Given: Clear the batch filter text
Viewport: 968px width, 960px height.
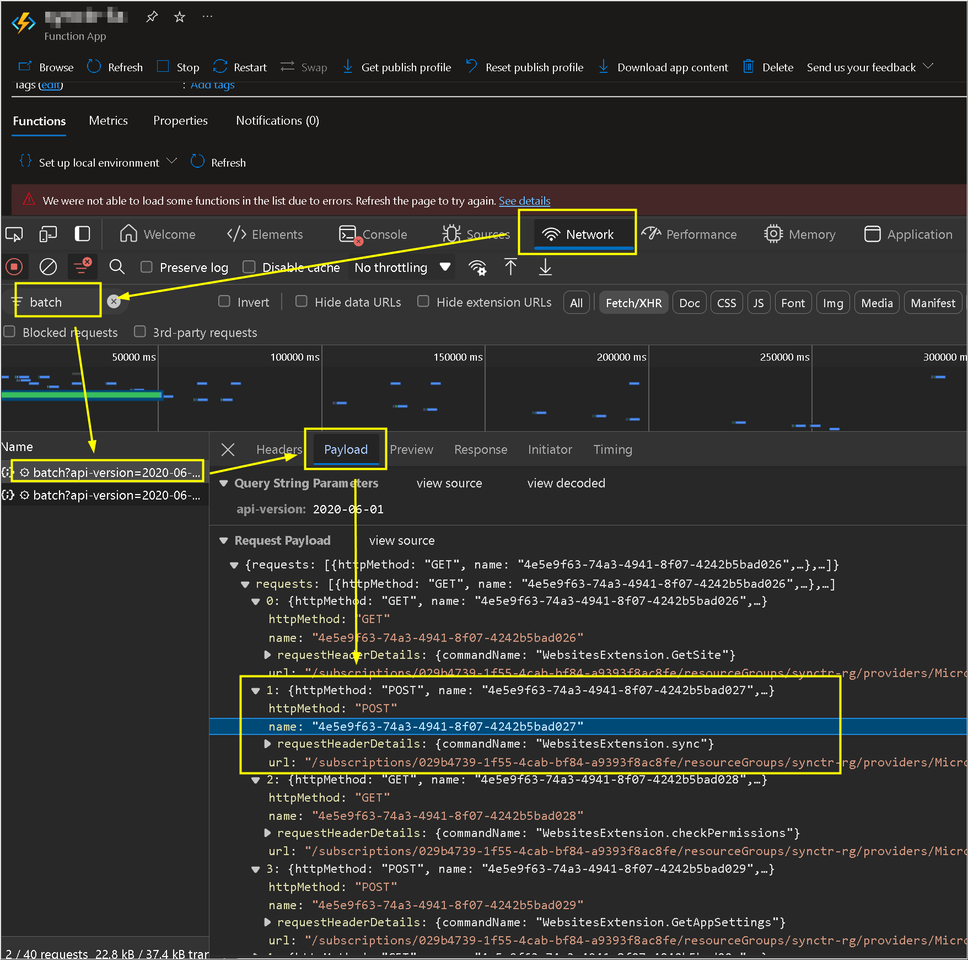Looking at the screenshot, I should pyautogui.click(x=114, y=301).
